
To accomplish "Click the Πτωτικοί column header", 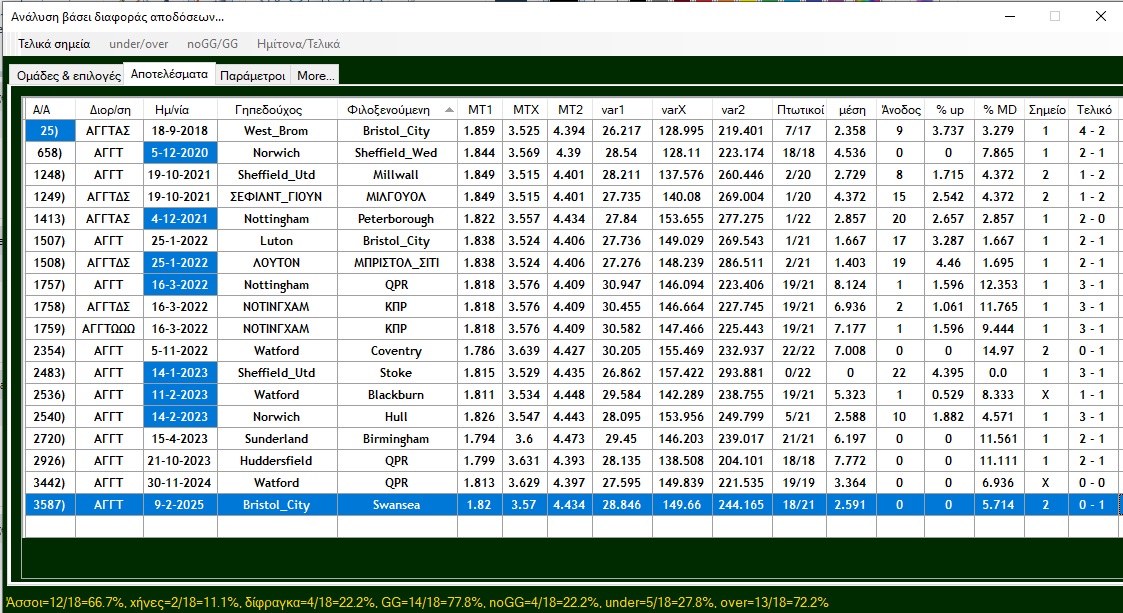I will tap(800, 109).
